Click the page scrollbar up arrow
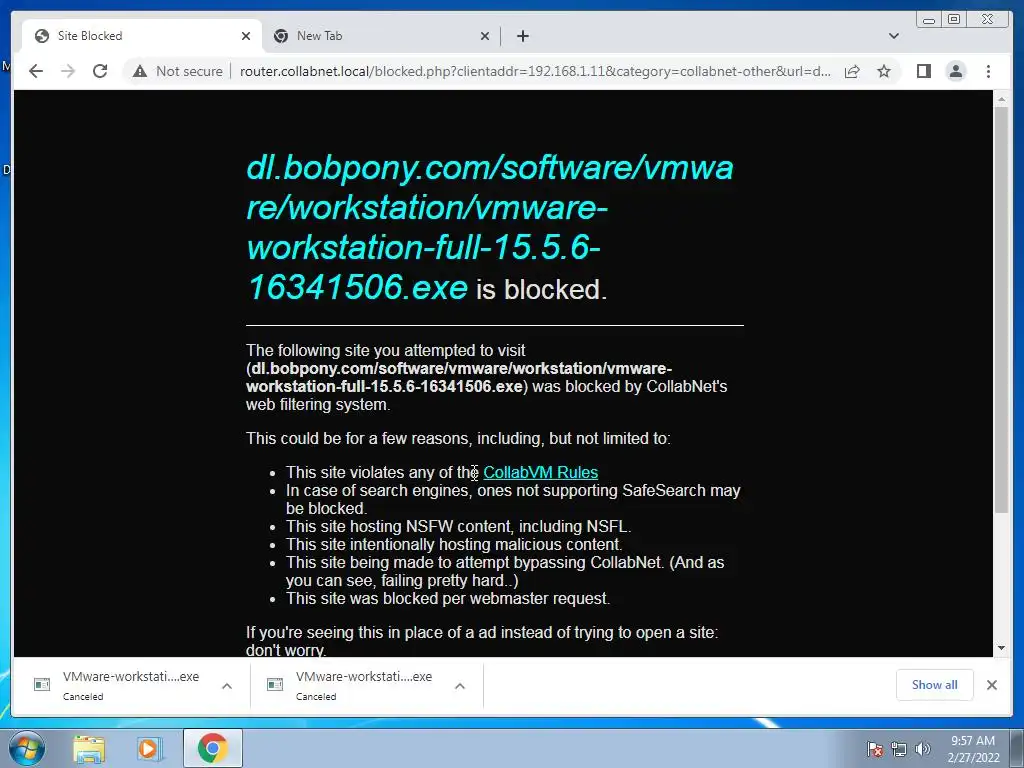The height and width of the screenshot is (768, 1024). 1001,99
